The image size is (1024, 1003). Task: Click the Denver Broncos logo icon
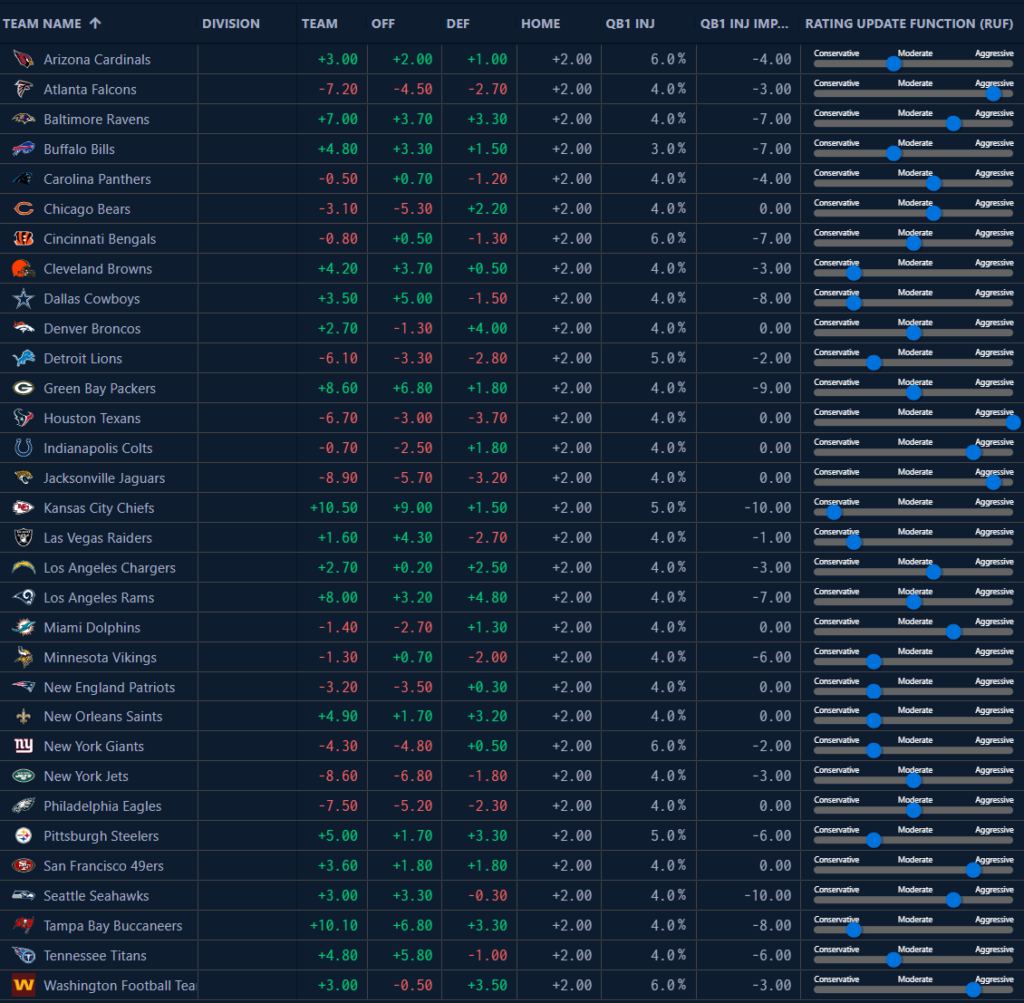click(24, 328)
